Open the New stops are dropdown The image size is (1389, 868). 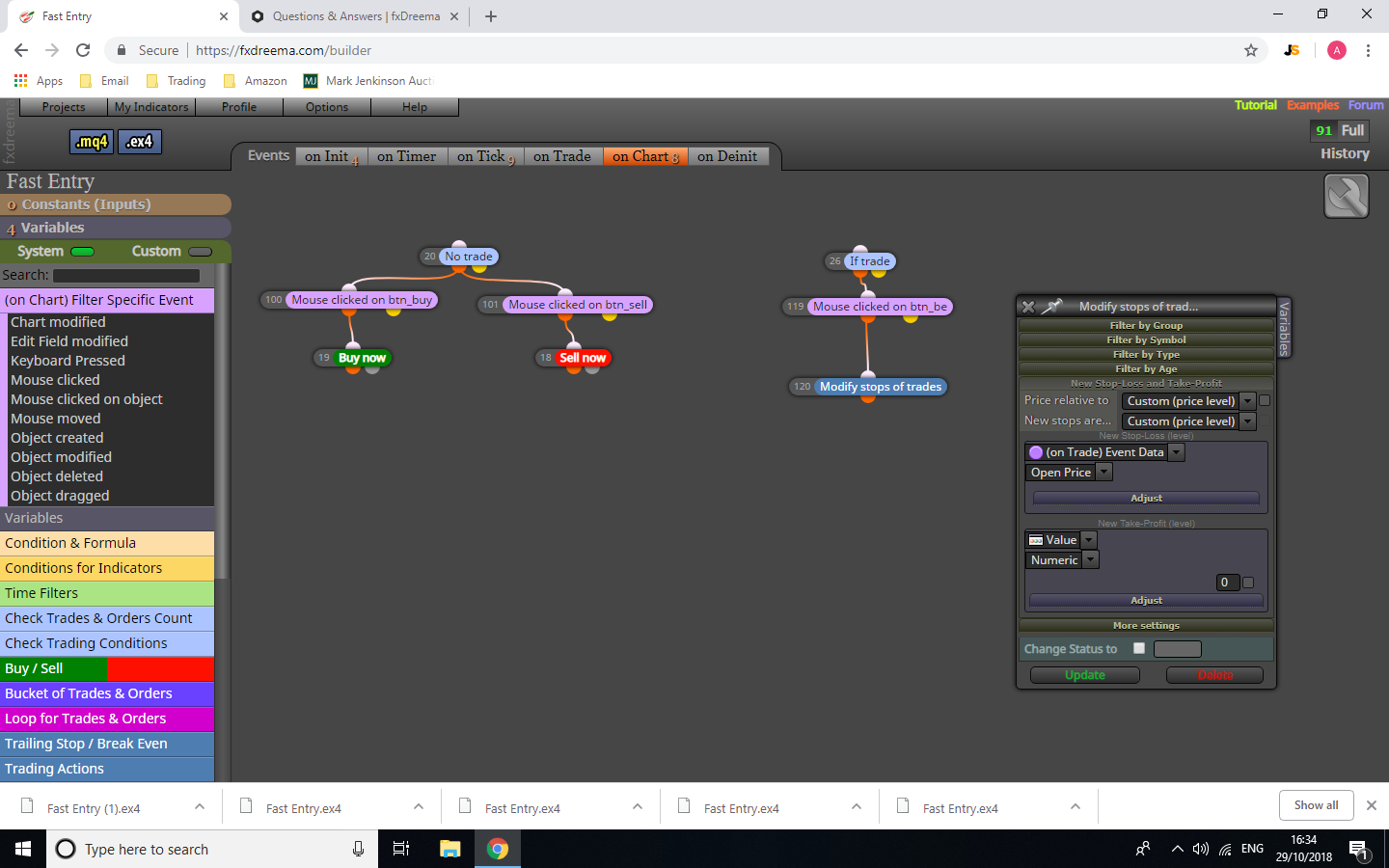[x=1188, y=421]
